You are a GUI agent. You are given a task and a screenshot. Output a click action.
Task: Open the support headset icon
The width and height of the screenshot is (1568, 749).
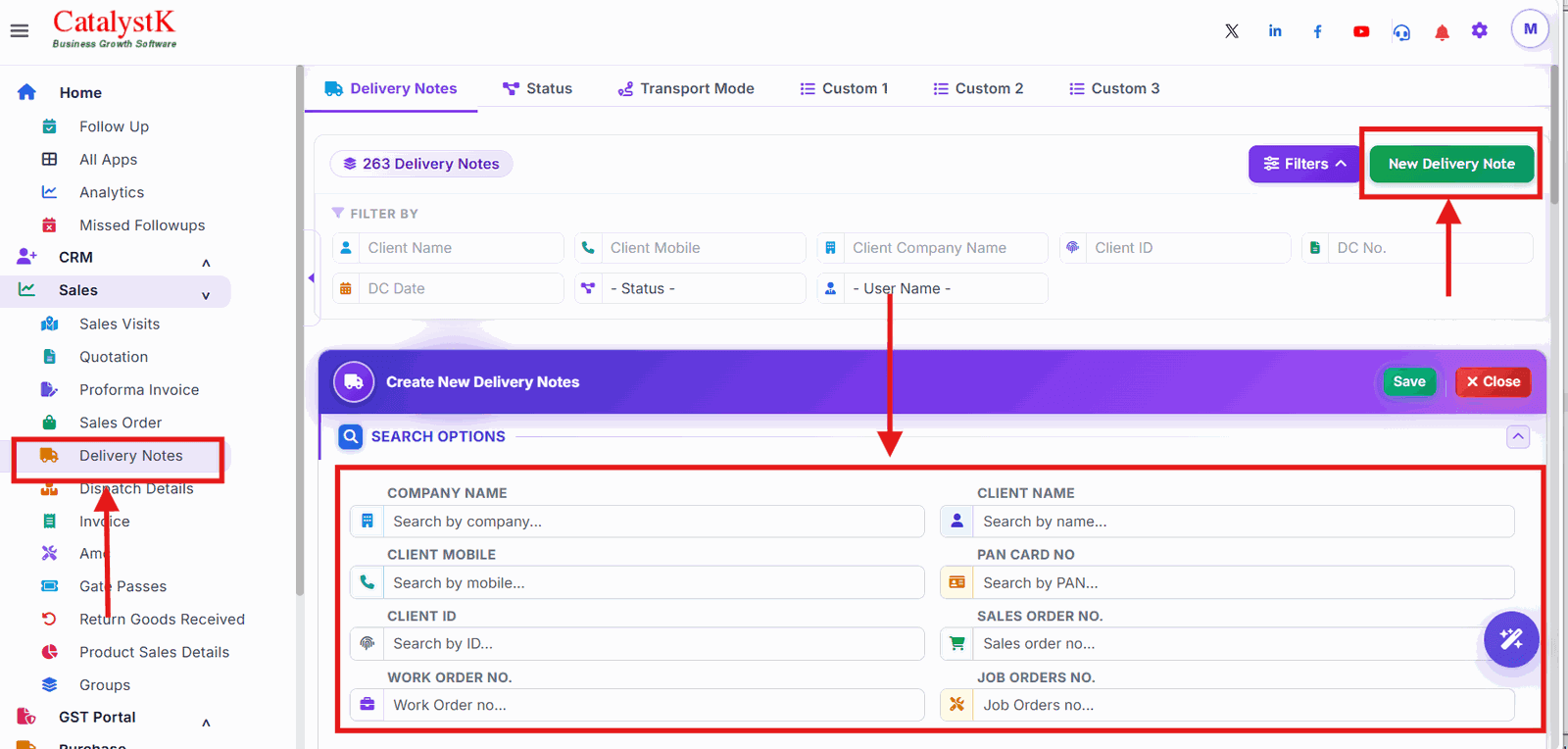[1402, 32]
